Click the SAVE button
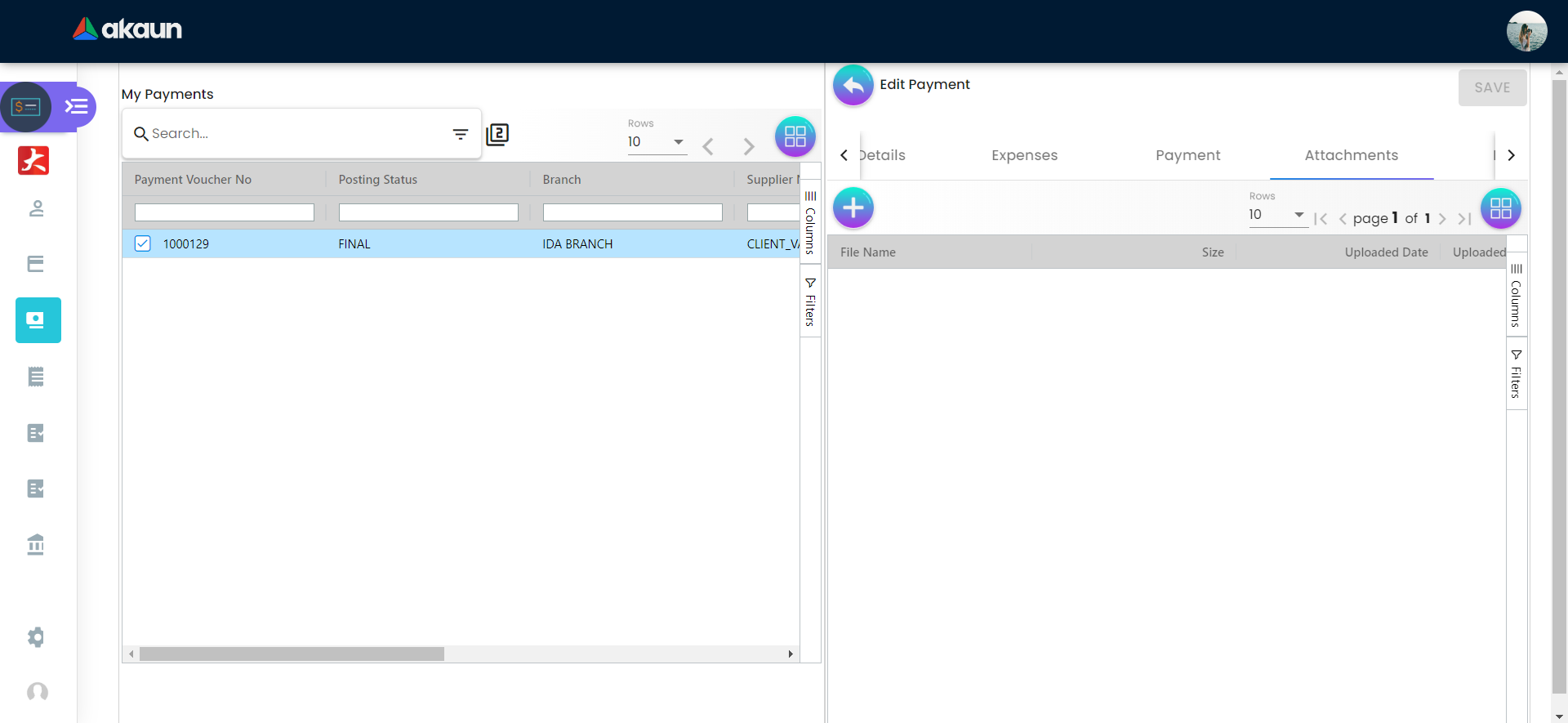This screenshot has width=1568, height=723. pos(1492,87)
